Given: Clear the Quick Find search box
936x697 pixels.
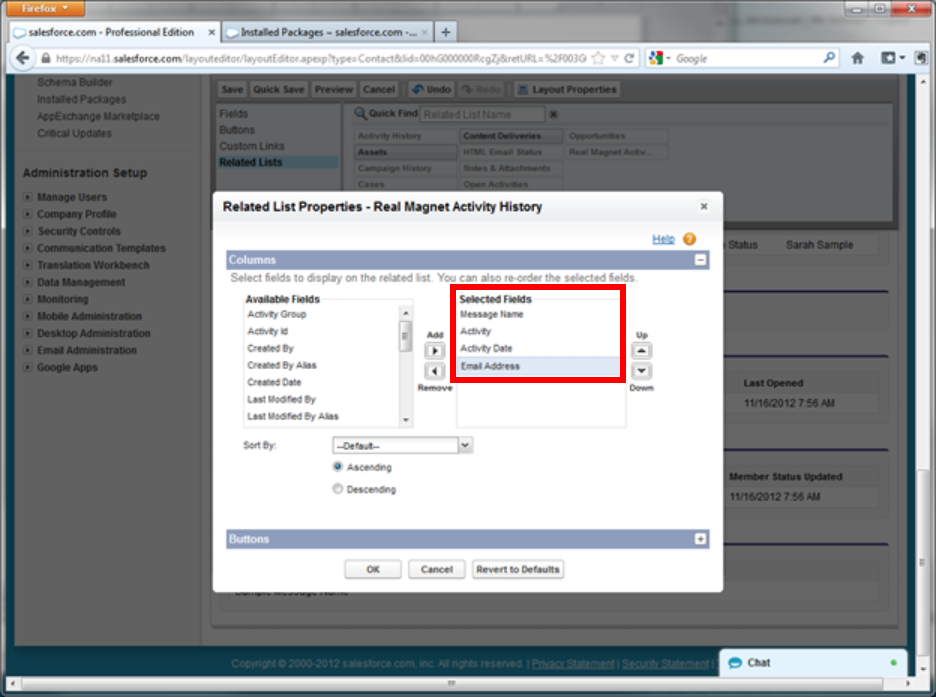Looking at the screenshot, I should [553, 114].
